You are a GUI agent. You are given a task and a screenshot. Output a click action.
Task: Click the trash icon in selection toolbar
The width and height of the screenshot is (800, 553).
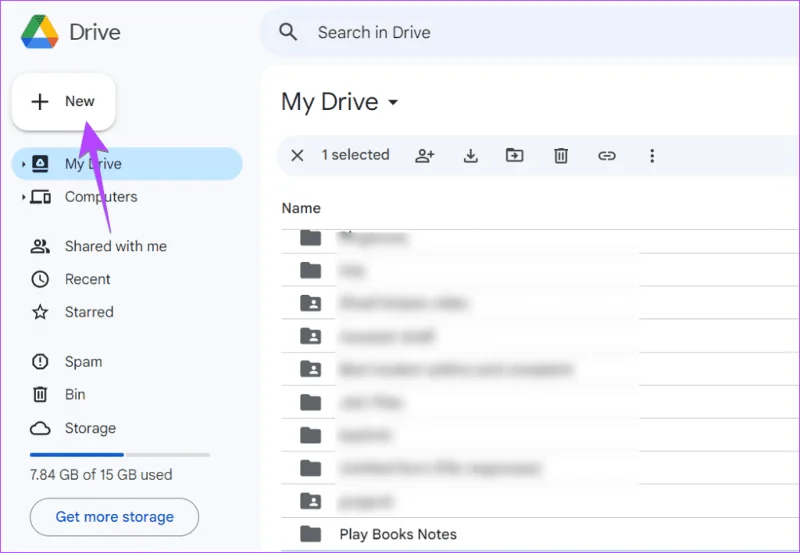pos(561,156)
